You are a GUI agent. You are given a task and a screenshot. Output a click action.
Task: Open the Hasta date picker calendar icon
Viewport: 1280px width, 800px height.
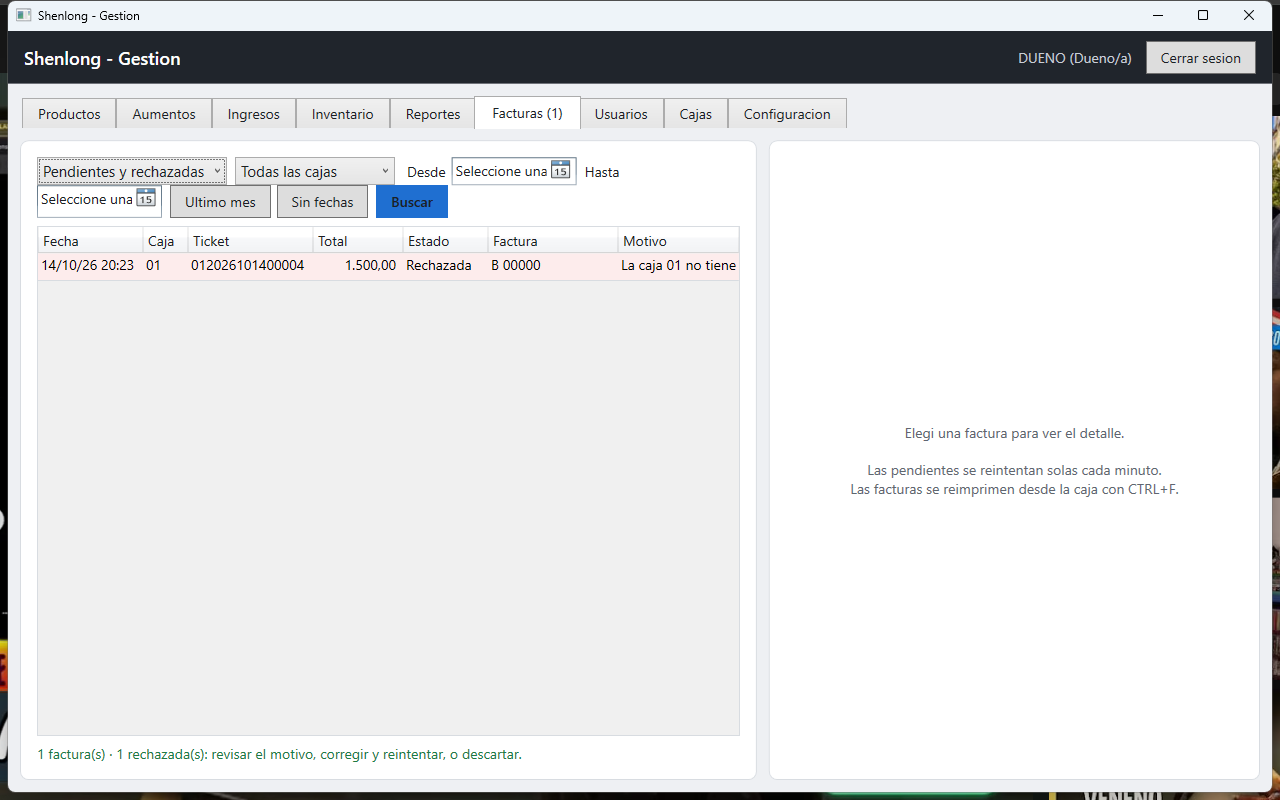146,198
